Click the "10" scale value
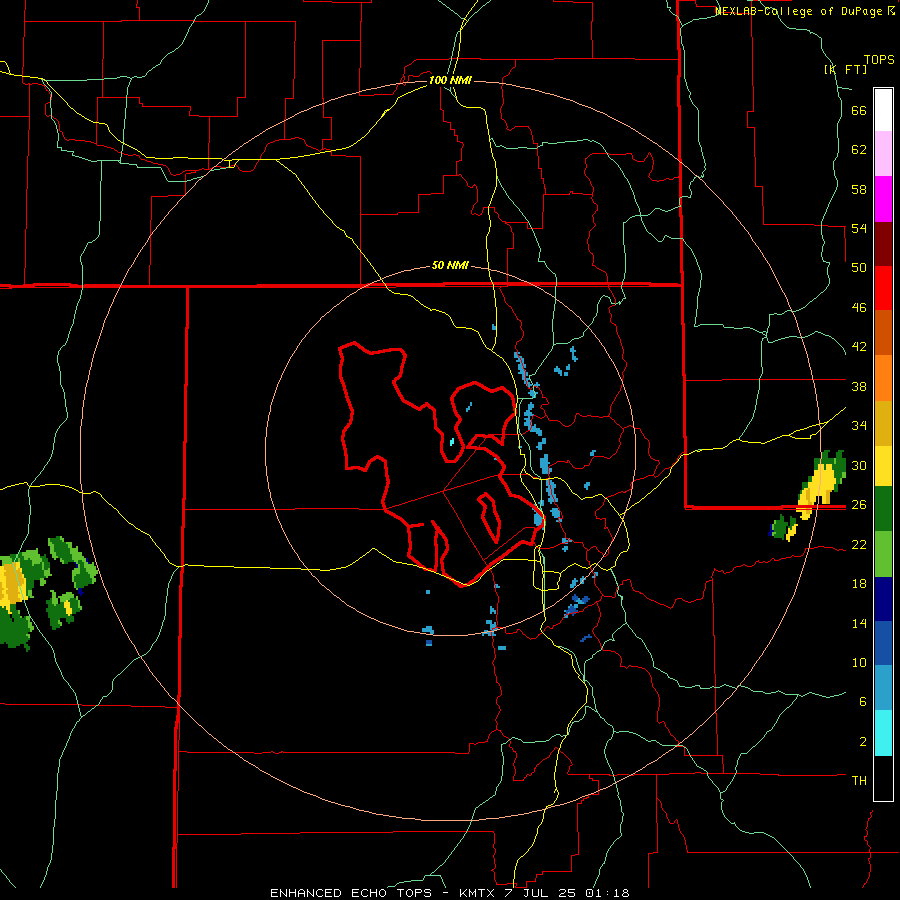This screenshot has width=900, height=900. point(859,662)
